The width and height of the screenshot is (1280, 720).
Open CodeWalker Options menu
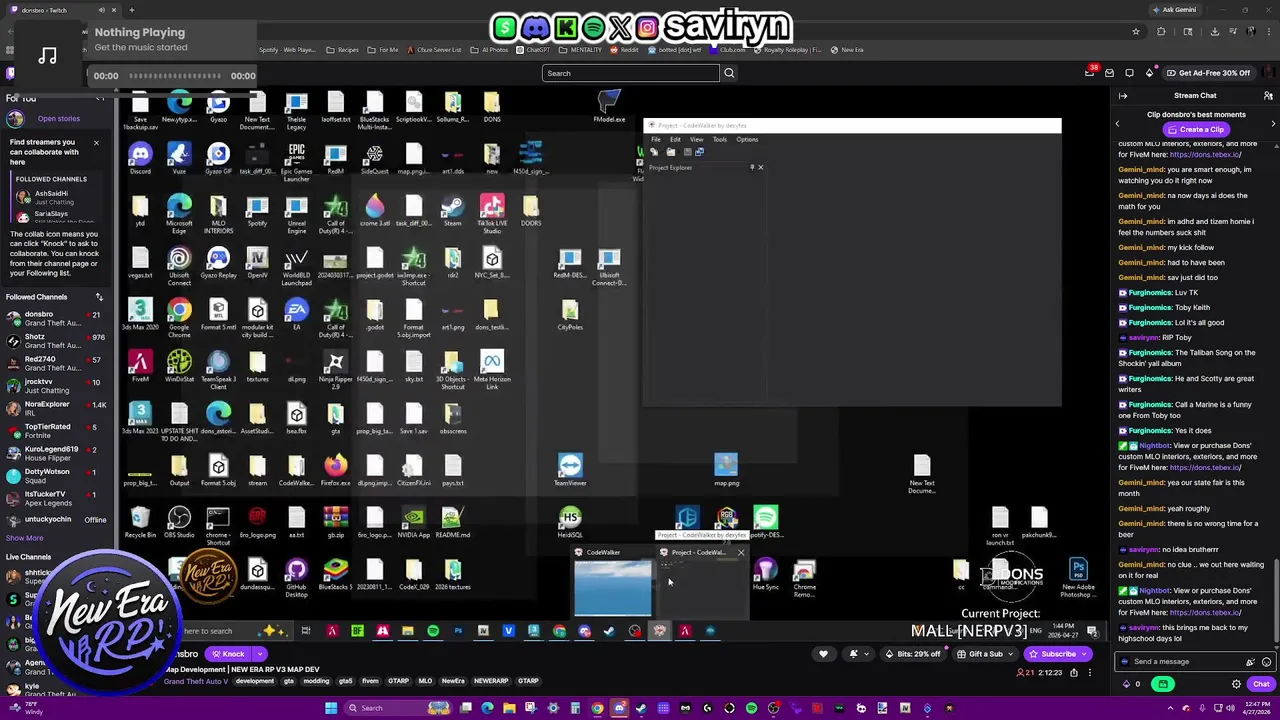[x=747, y=139]
